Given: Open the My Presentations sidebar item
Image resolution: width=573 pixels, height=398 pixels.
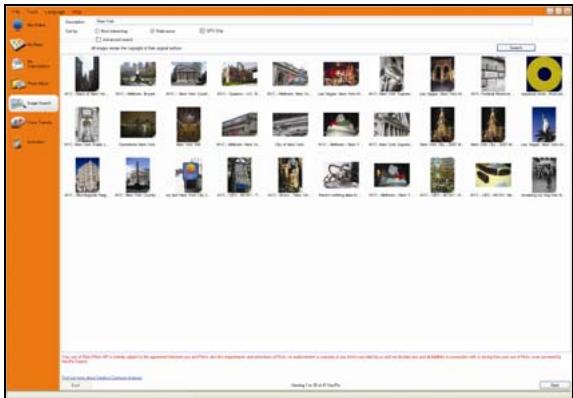Looking at the screenshot, I should click(32, 64).
